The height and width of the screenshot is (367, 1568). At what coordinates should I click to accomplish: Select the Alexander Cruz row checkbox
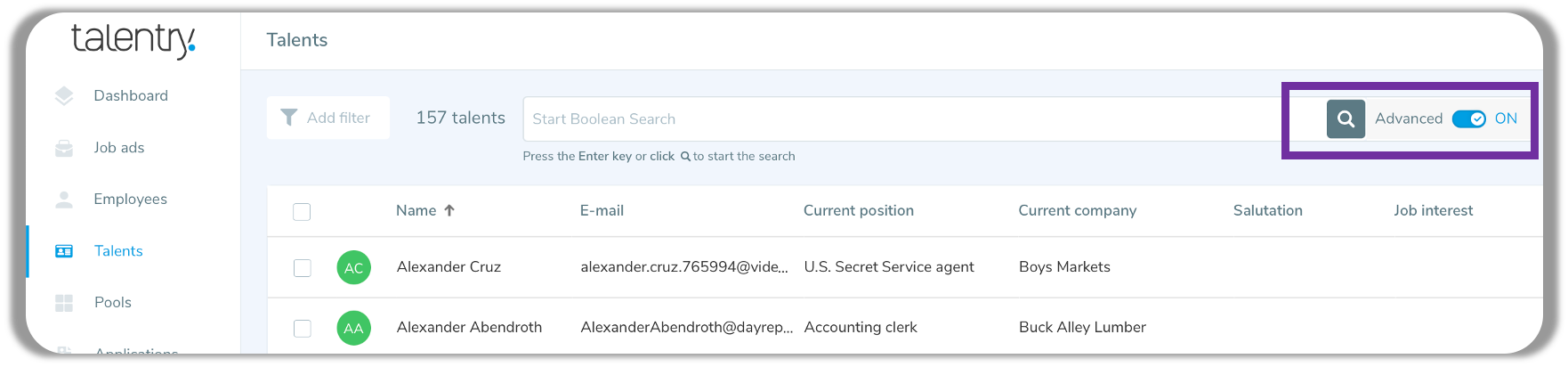coord(303,267)
